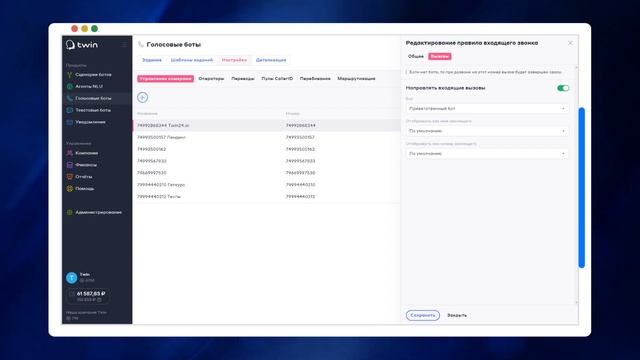Viewport: 640px width, 360px height.
Task: Switch to the Общее tab in the edit panel
Action: 416,56
